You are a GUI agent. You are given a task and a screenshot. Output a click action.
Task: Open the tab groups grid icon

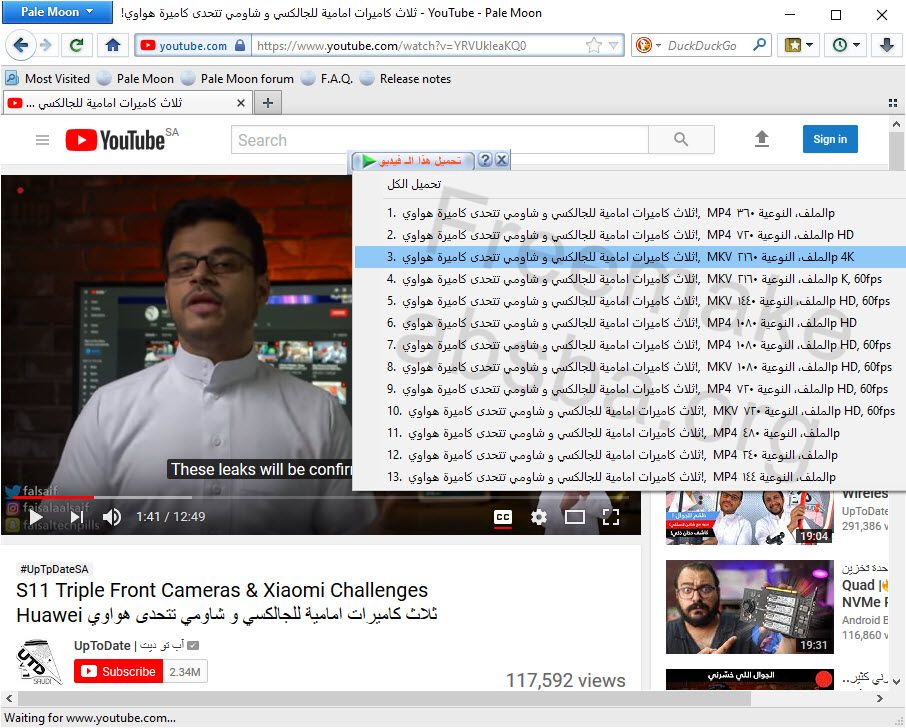point(893,103)
